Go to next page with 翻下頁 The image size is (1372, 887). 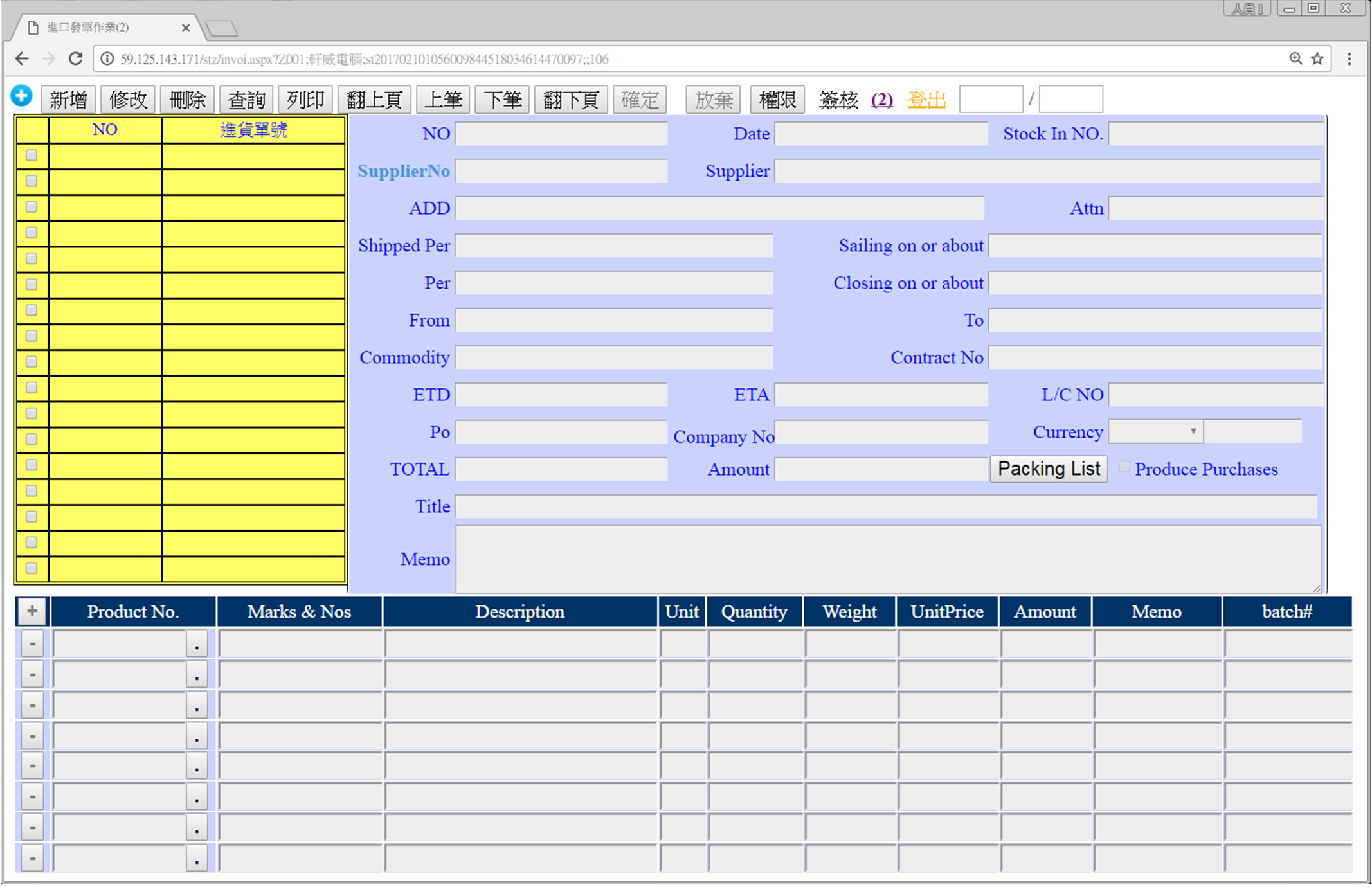(x=571, y=100)
